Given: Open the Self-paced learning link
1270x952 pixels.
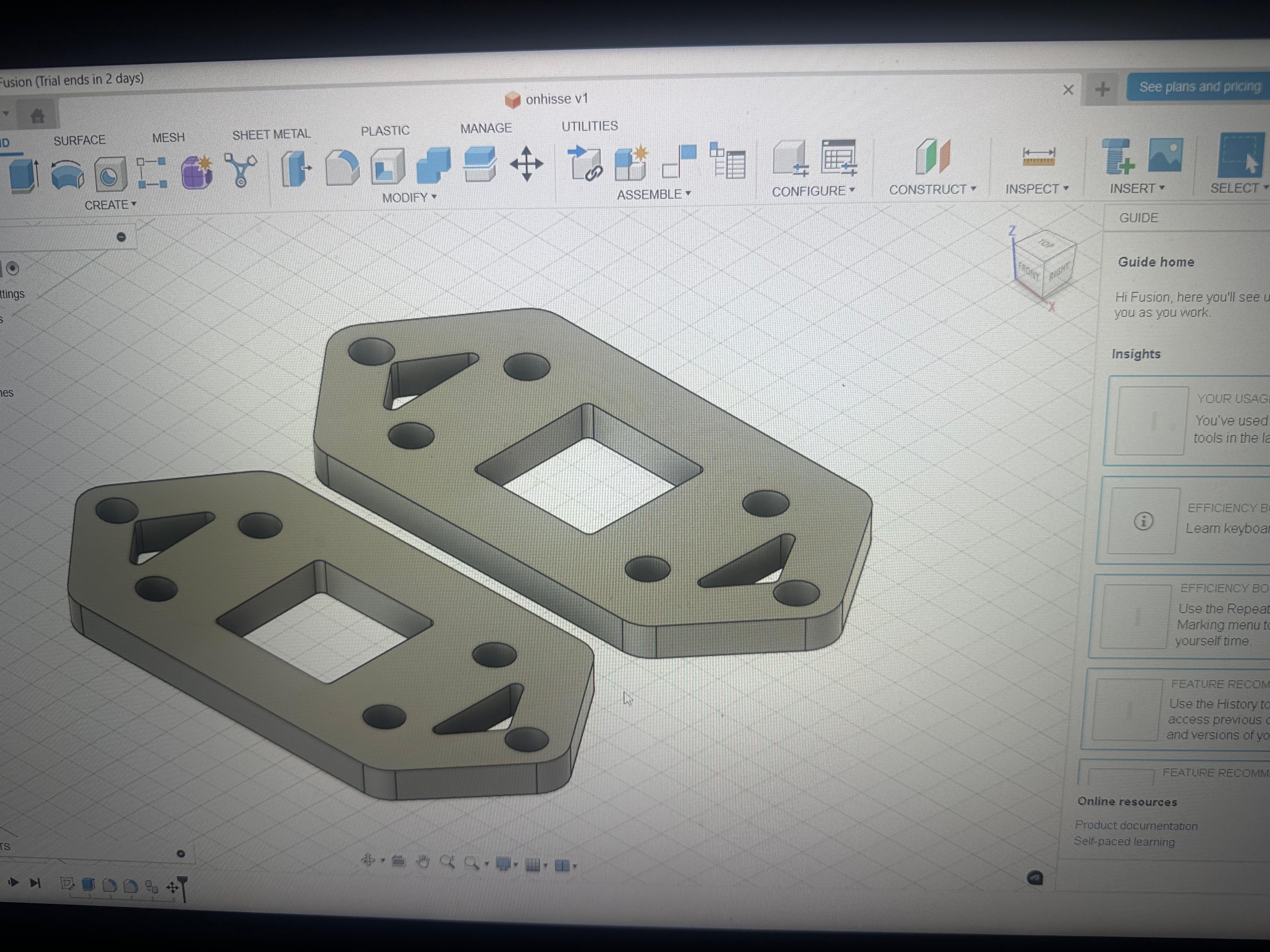Looking at the screenshot, I should tap(1124, 841).
